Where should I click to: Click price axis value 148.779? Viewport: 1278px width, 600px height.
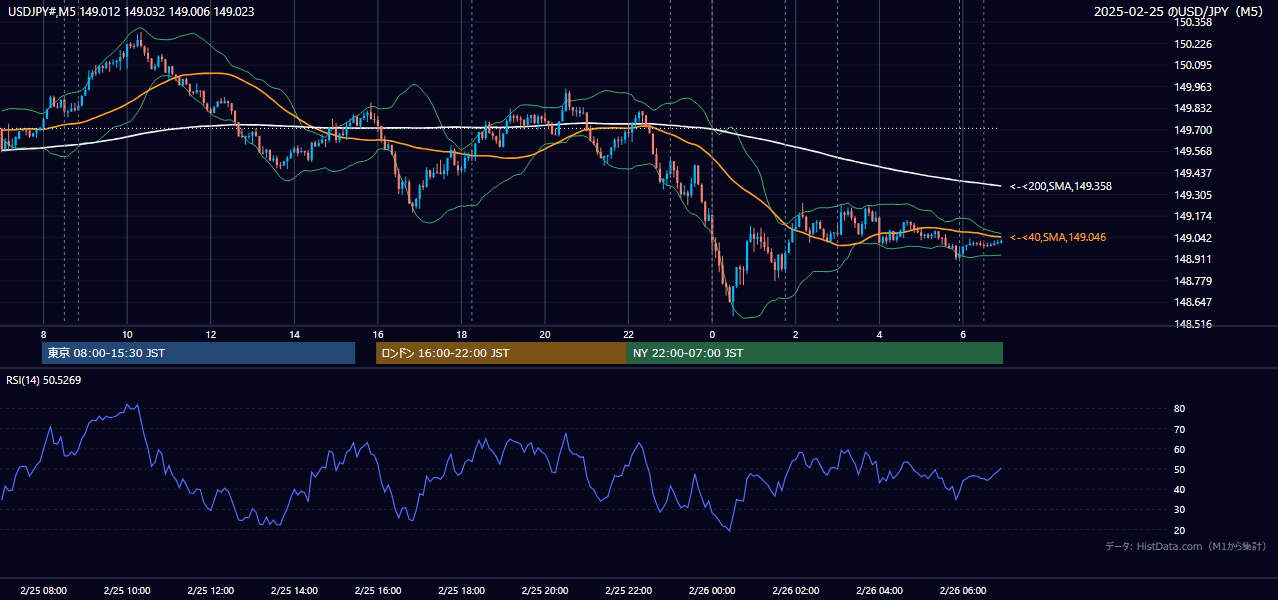point(1192,281)
